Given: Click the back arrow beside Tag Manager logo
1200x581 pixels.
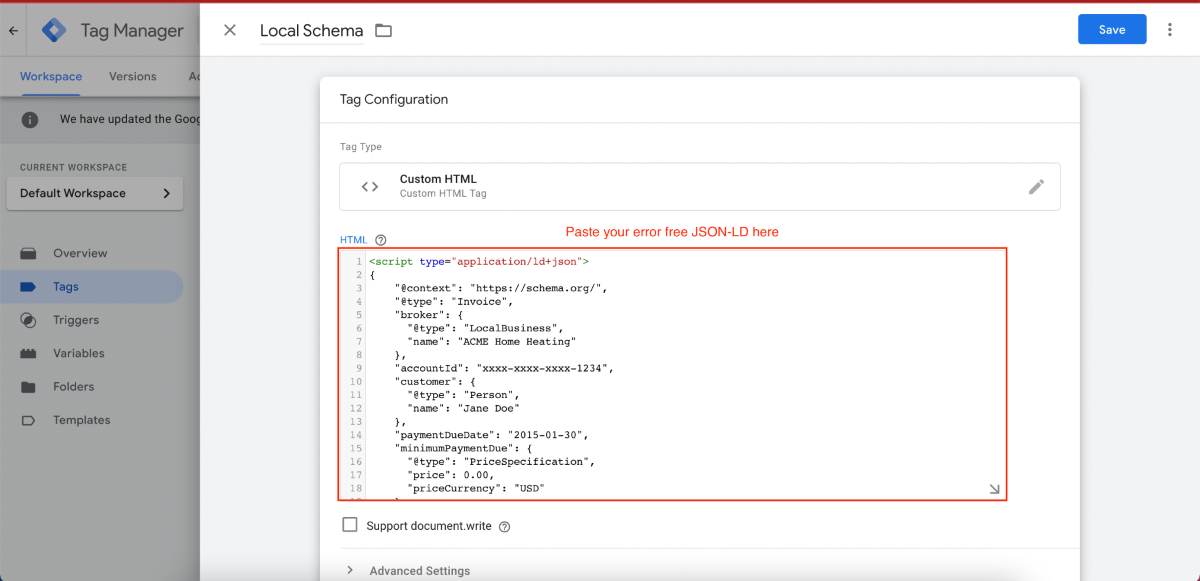Looking at the screenshot, I should [x=13, y=31].
